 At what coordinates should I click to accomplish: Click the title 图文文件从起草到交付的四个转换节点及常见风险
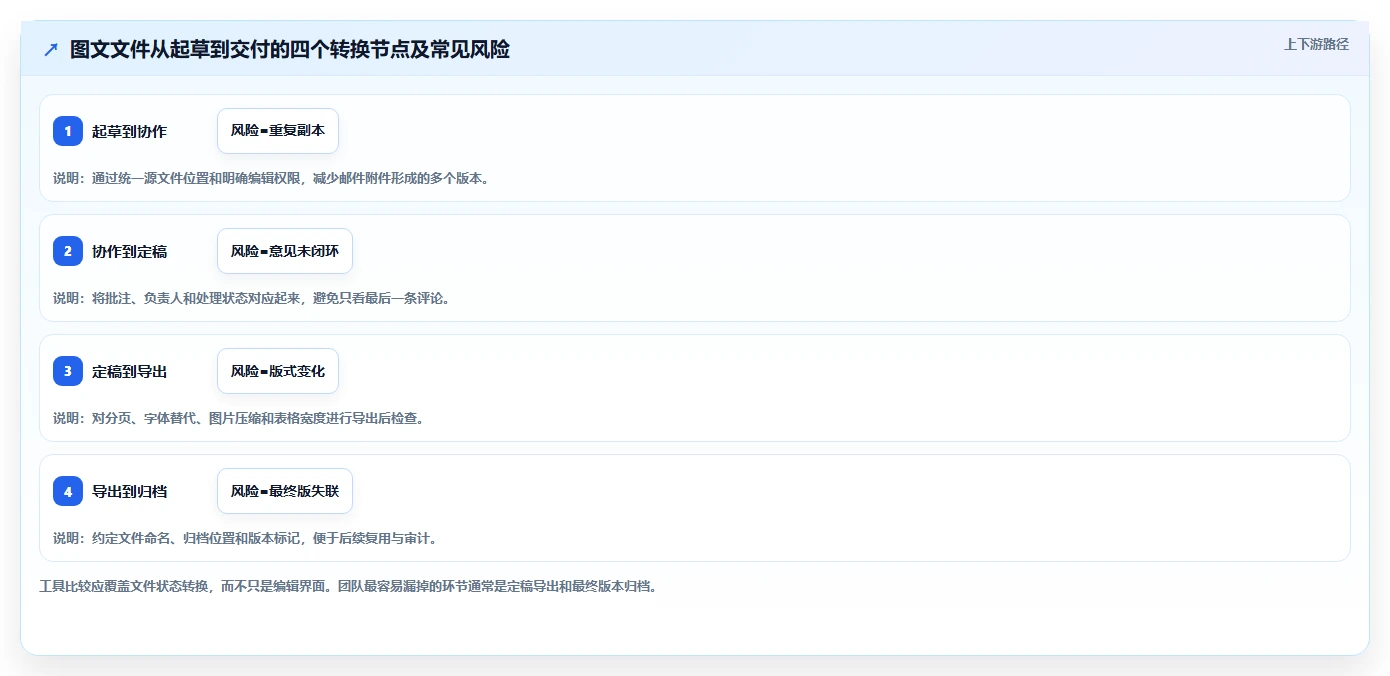[290, 50]
